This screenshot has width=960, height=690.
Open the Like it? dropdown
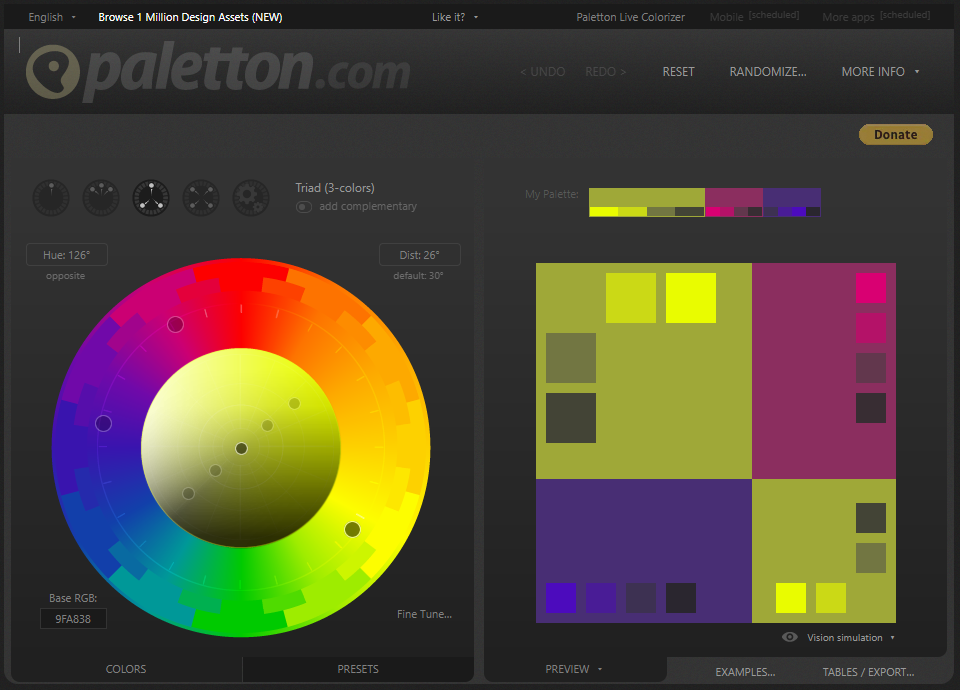point(455,17)
